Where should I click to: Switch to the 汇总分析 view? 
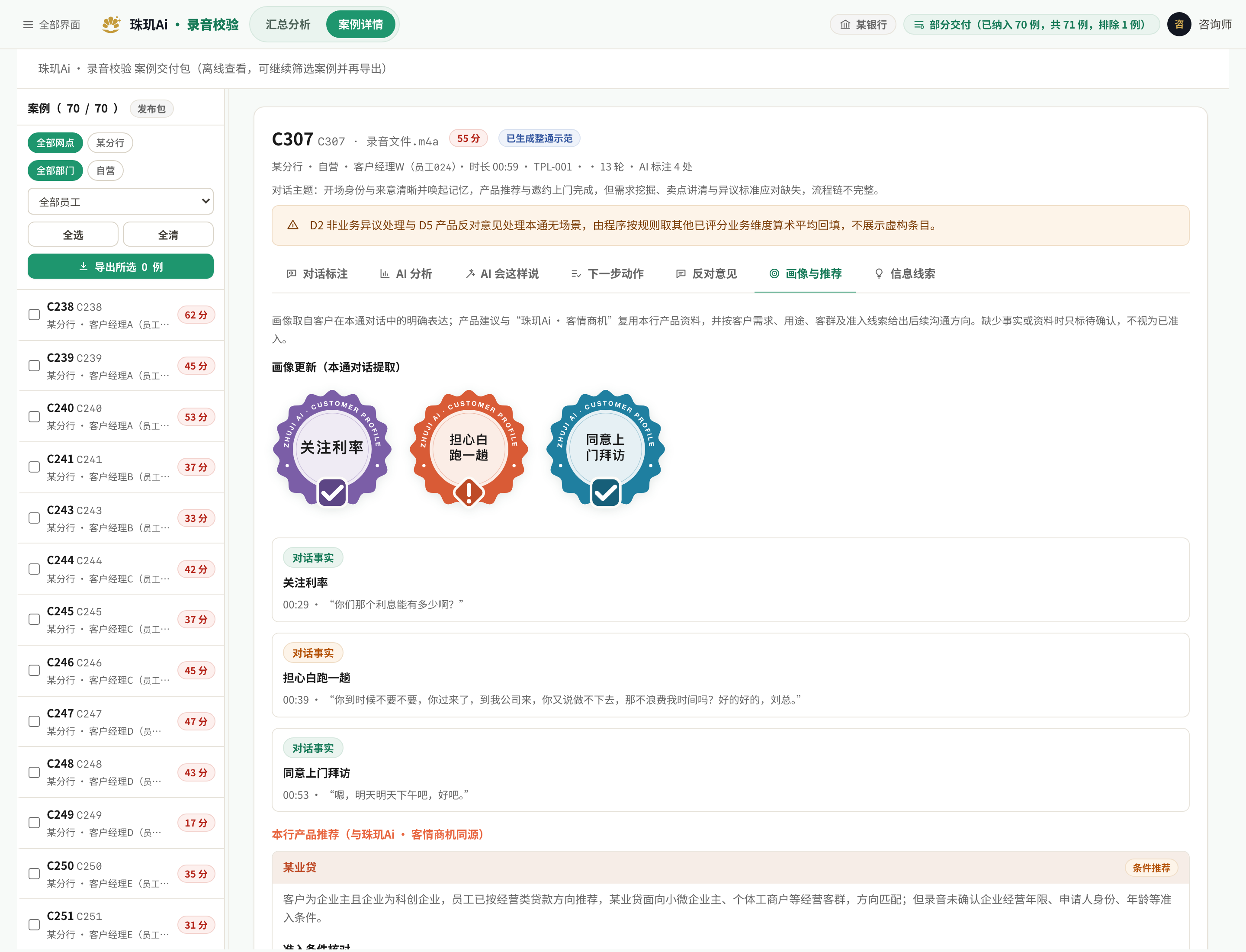click(288, 24)
